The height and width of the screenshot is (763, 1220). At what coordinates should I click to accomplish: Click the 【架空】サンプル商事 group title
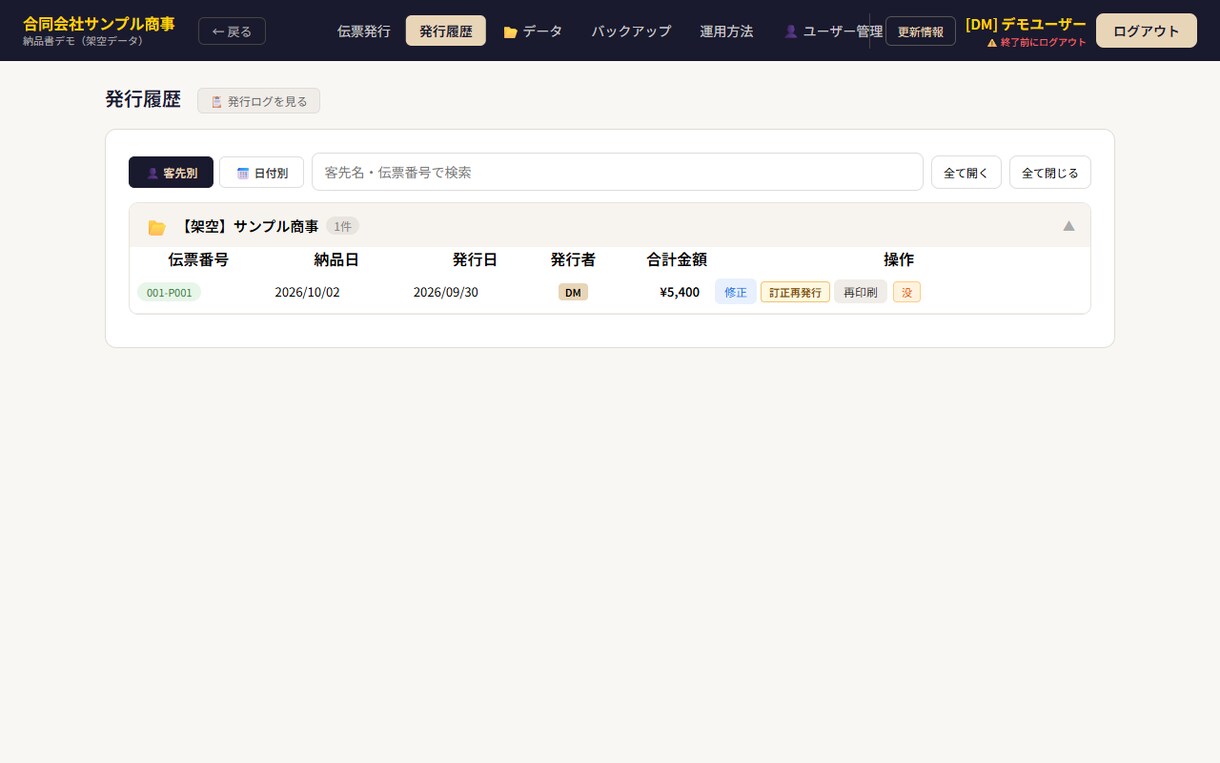[247, 226]
